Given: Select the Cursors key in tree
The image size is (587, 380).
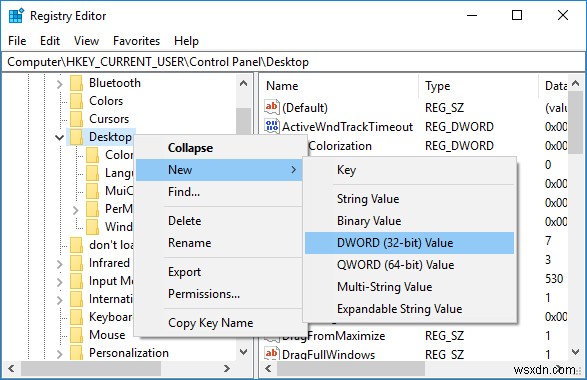Looking at the screenshot, I should pyautogui.click(x=109, y=119).
